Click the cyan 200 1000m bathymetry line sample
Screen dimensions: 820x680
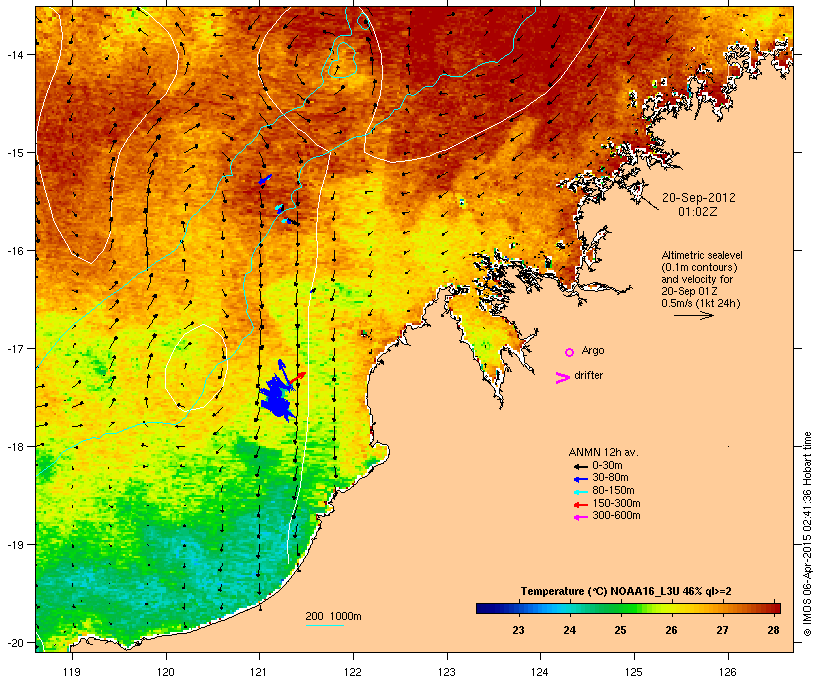click(324, 626)
